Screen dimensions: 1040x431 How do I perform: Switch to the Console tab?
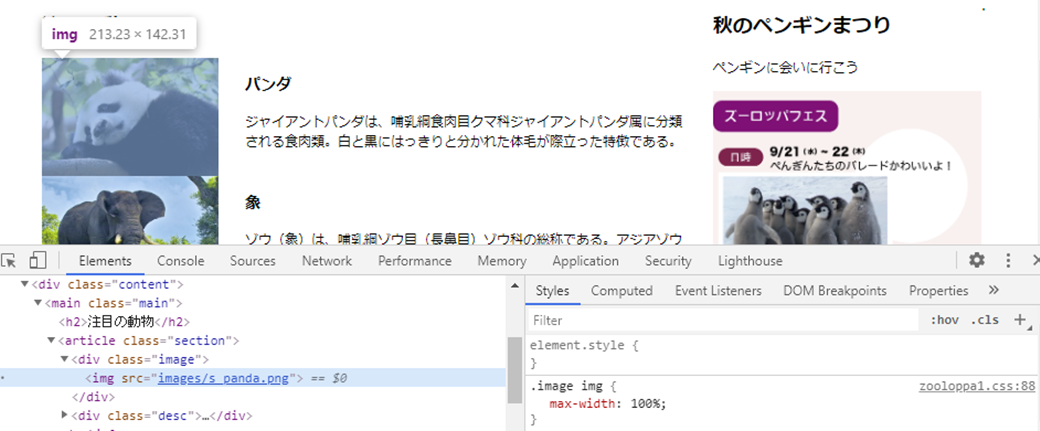pos(180,261)
